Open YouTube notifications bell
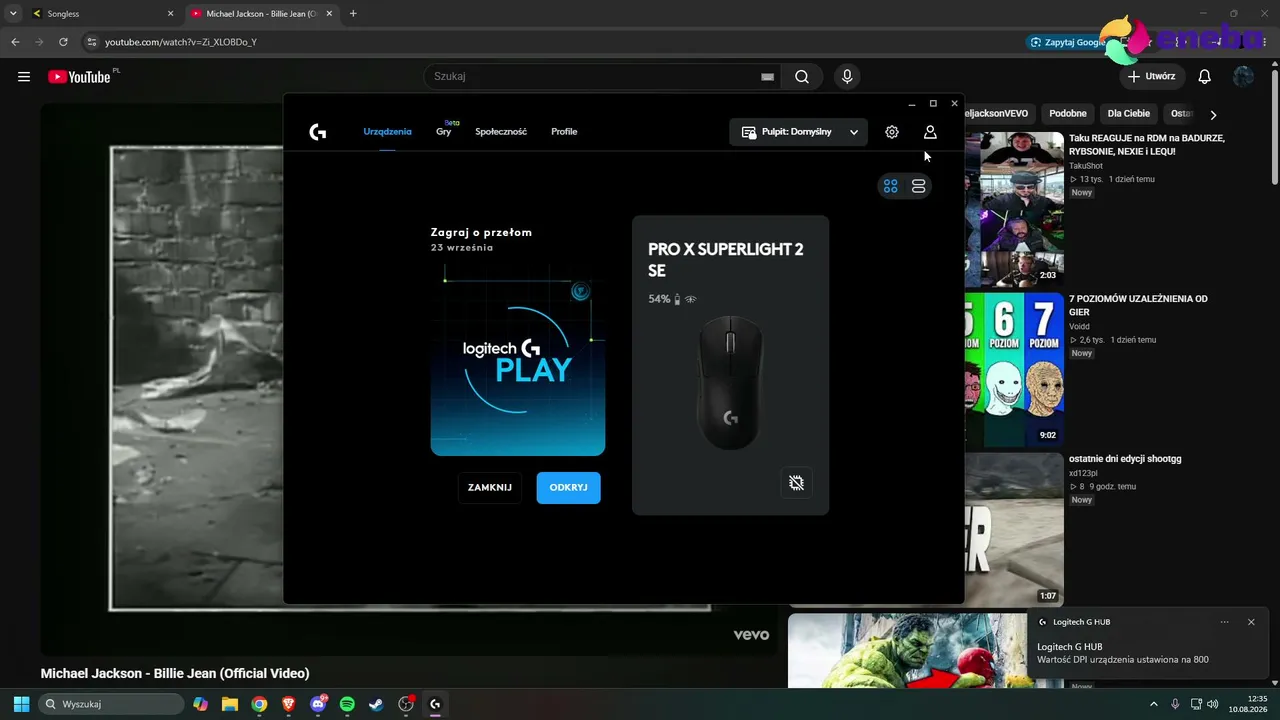This screenshot has width=1280, height=720. point(1205,77)
